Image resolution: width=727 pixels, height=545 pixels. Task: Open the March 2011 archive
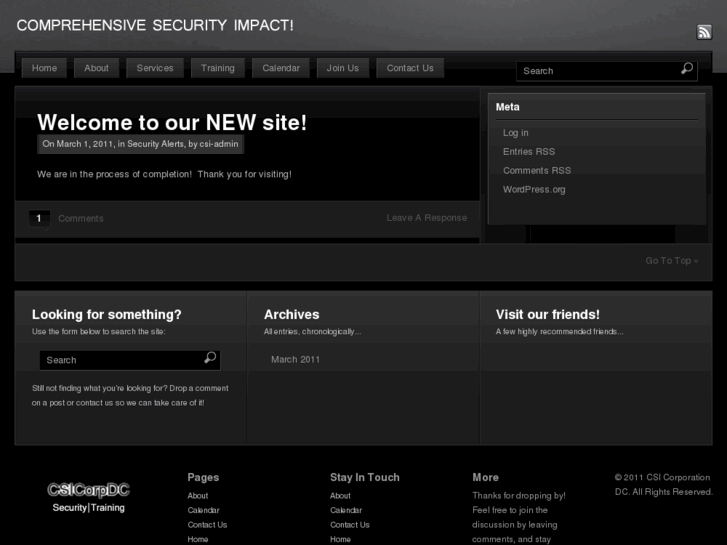coord(296,359)
